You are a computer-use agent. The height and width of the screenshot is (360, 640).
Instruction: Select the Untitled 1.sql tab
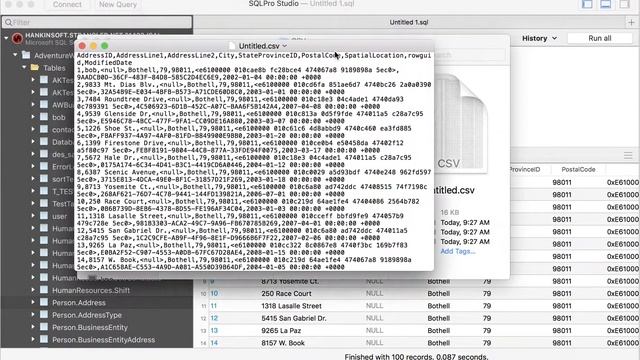pyautogui.click(x=409, y=22)
